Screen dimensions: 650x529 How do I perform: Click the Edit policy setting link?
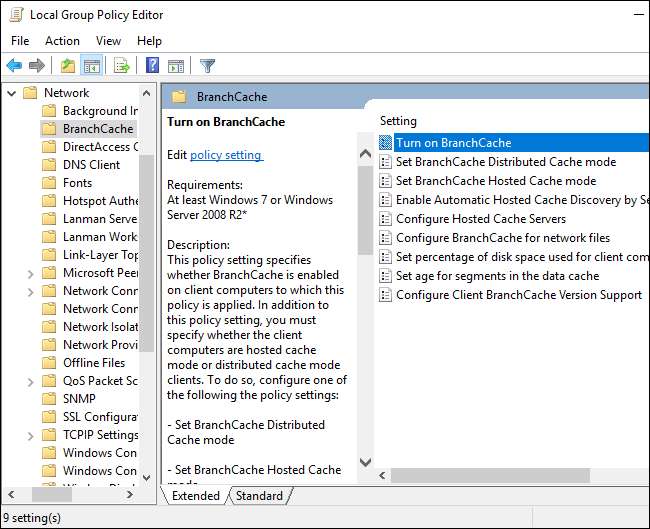226,155
